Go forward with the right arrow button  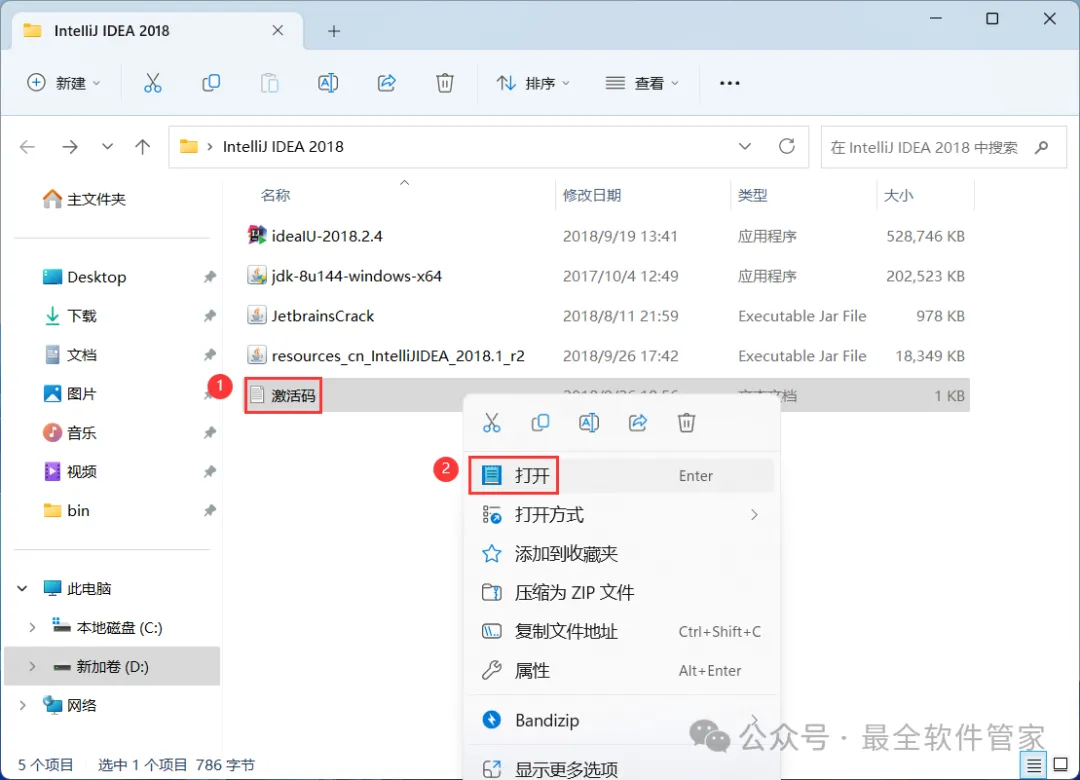click(x=70, y=147)
